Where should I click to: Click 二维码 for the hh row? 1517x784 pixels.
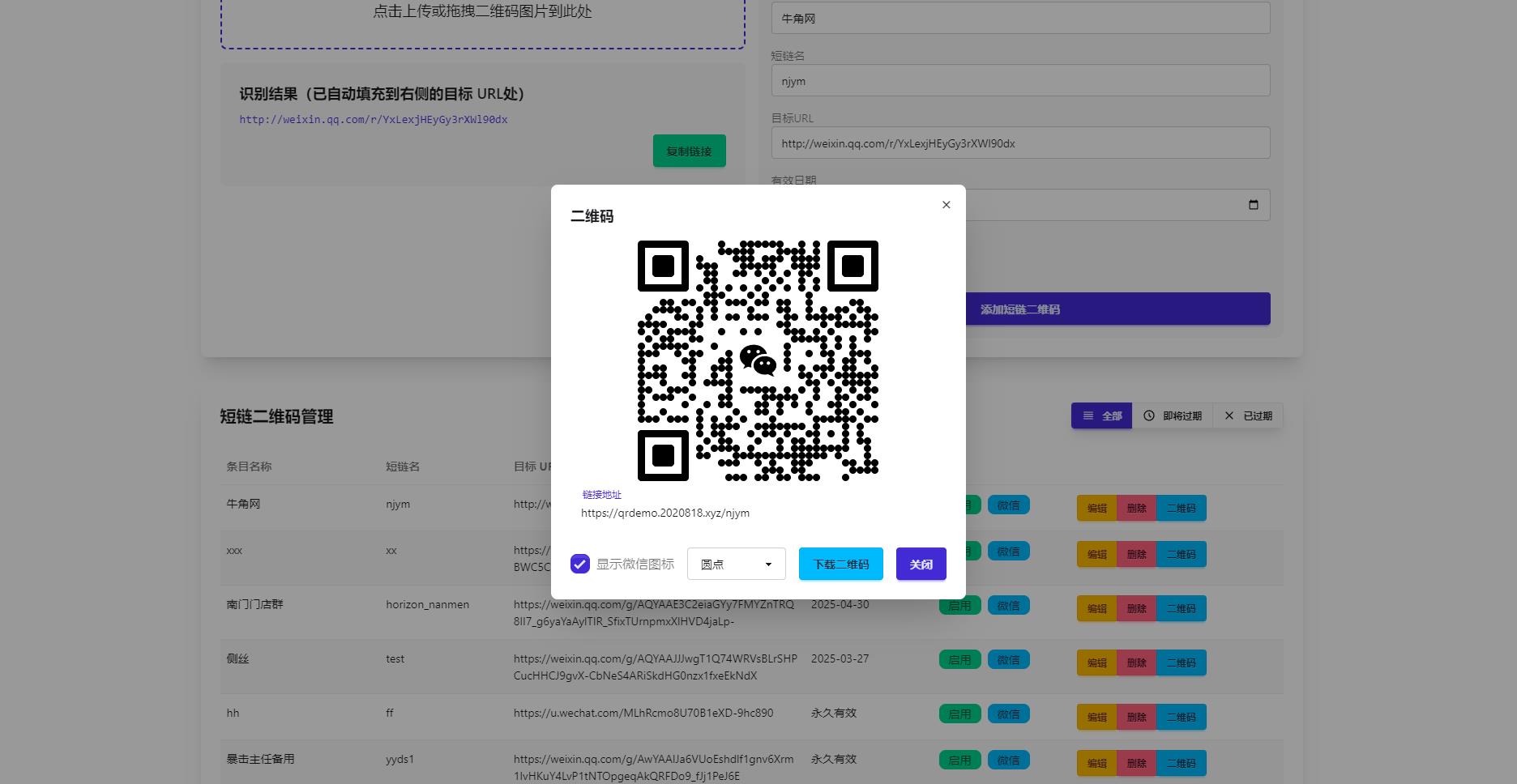(1181, 717)
